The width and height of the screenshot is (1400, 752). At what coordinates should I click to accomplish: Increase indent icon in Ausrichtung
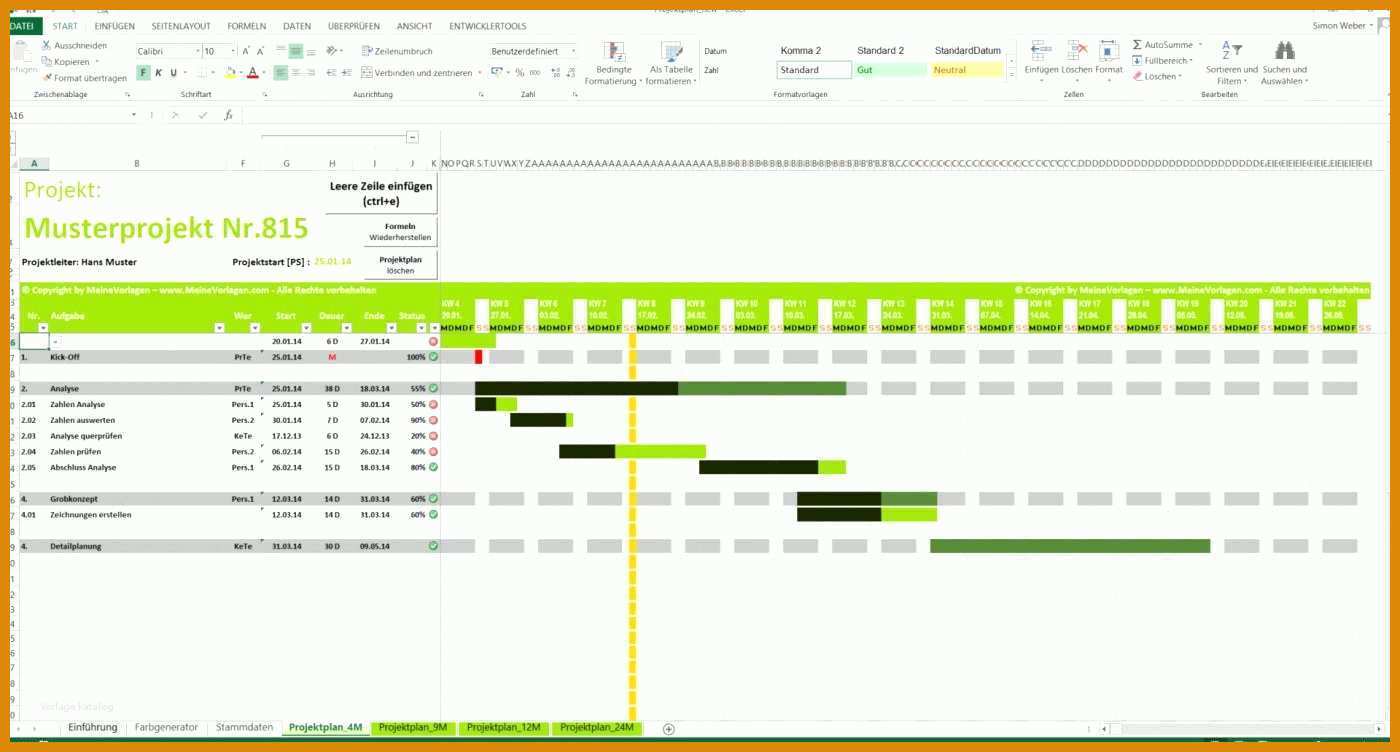pyautogui.click(x=346, y=73)
